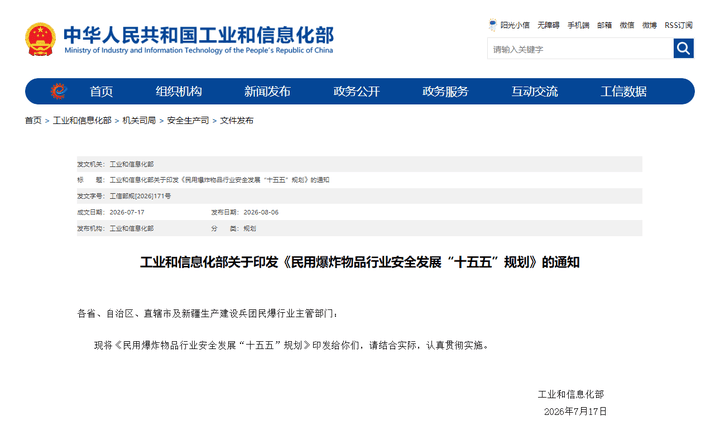Open the 手机端 mobile version link
720x430 pixels.
tap(578, 25)
